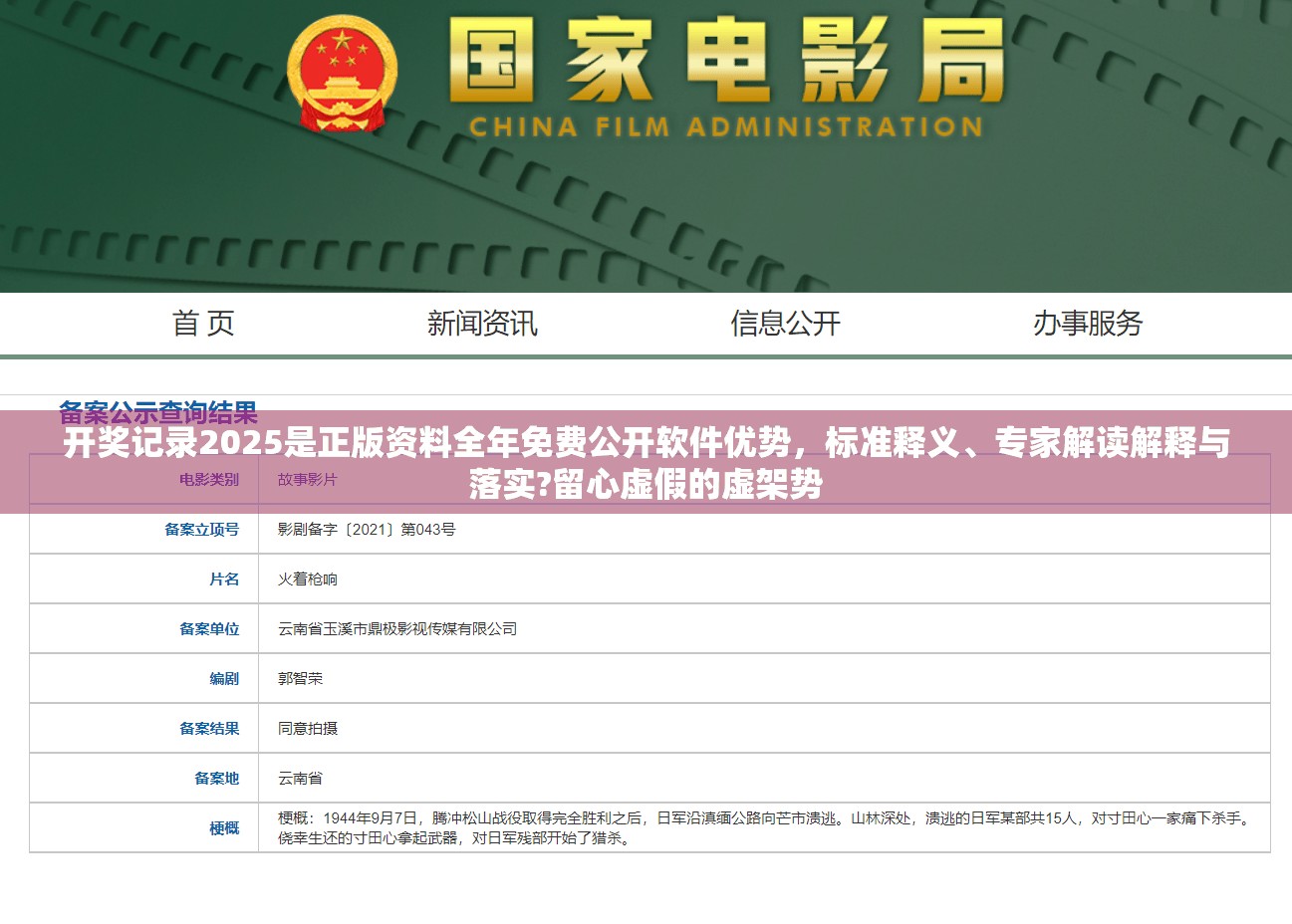Select the 备案立项号 label cell

(x=144, y=529)
